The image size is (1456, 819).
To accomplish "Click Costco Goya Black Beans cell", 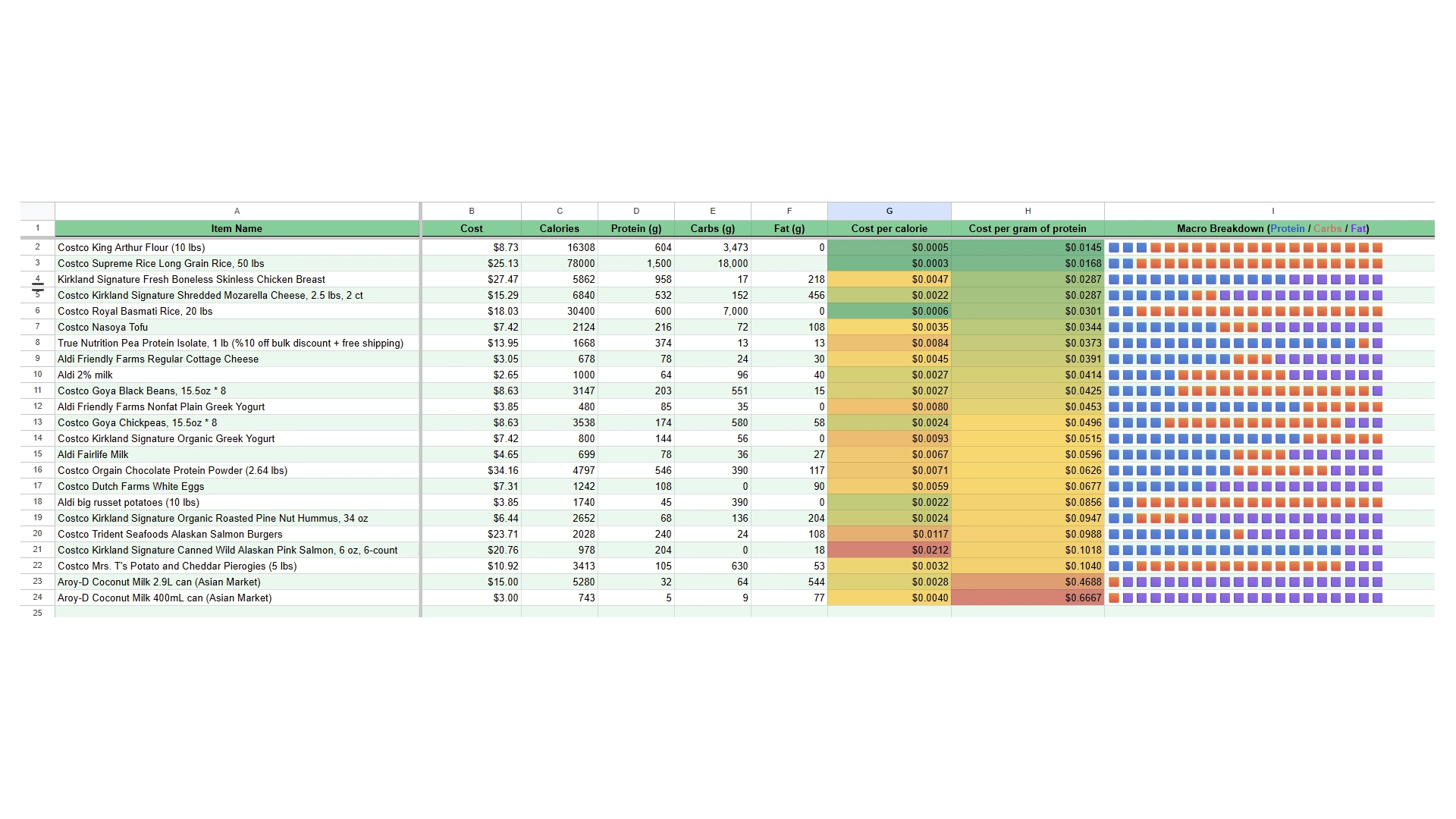I will coord(237,391).
